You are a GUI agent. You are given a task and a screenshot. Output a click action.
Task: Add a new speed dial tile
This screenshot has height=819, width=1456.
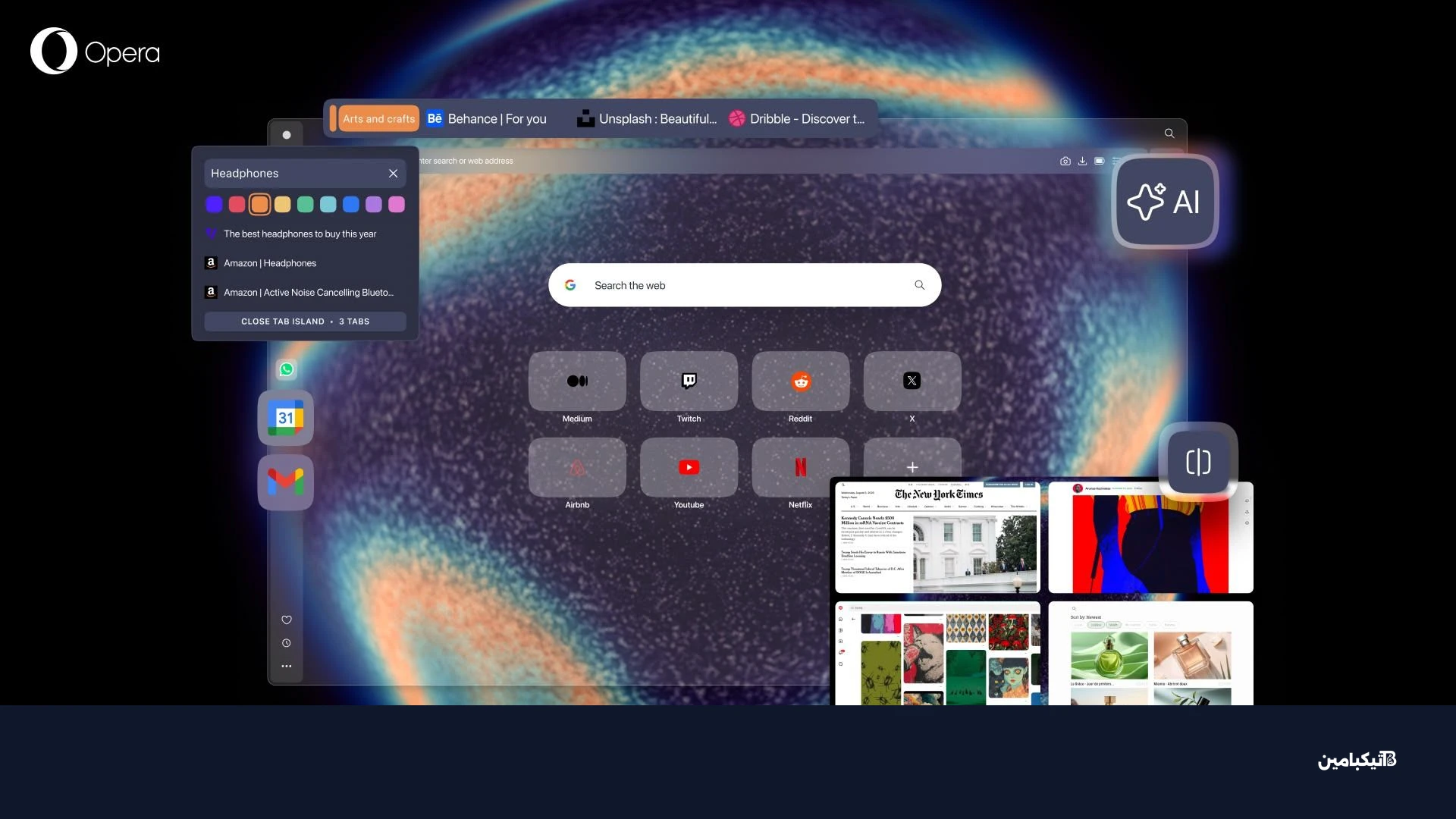point(912,467)
